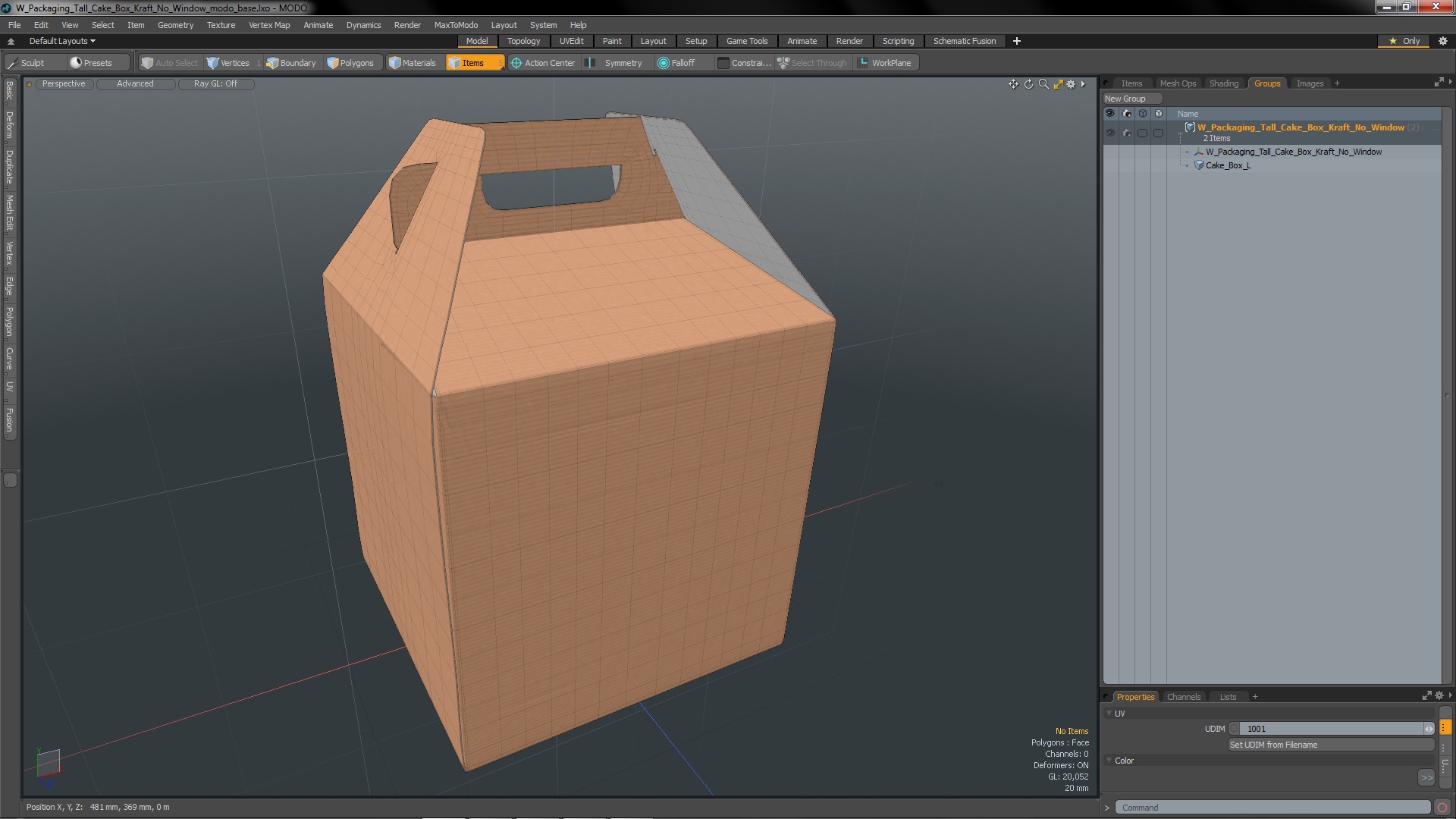Viewport: 1456px width, 819px height.
Task: Toggle visibility eye of the group row
Action: point(1110,133)
